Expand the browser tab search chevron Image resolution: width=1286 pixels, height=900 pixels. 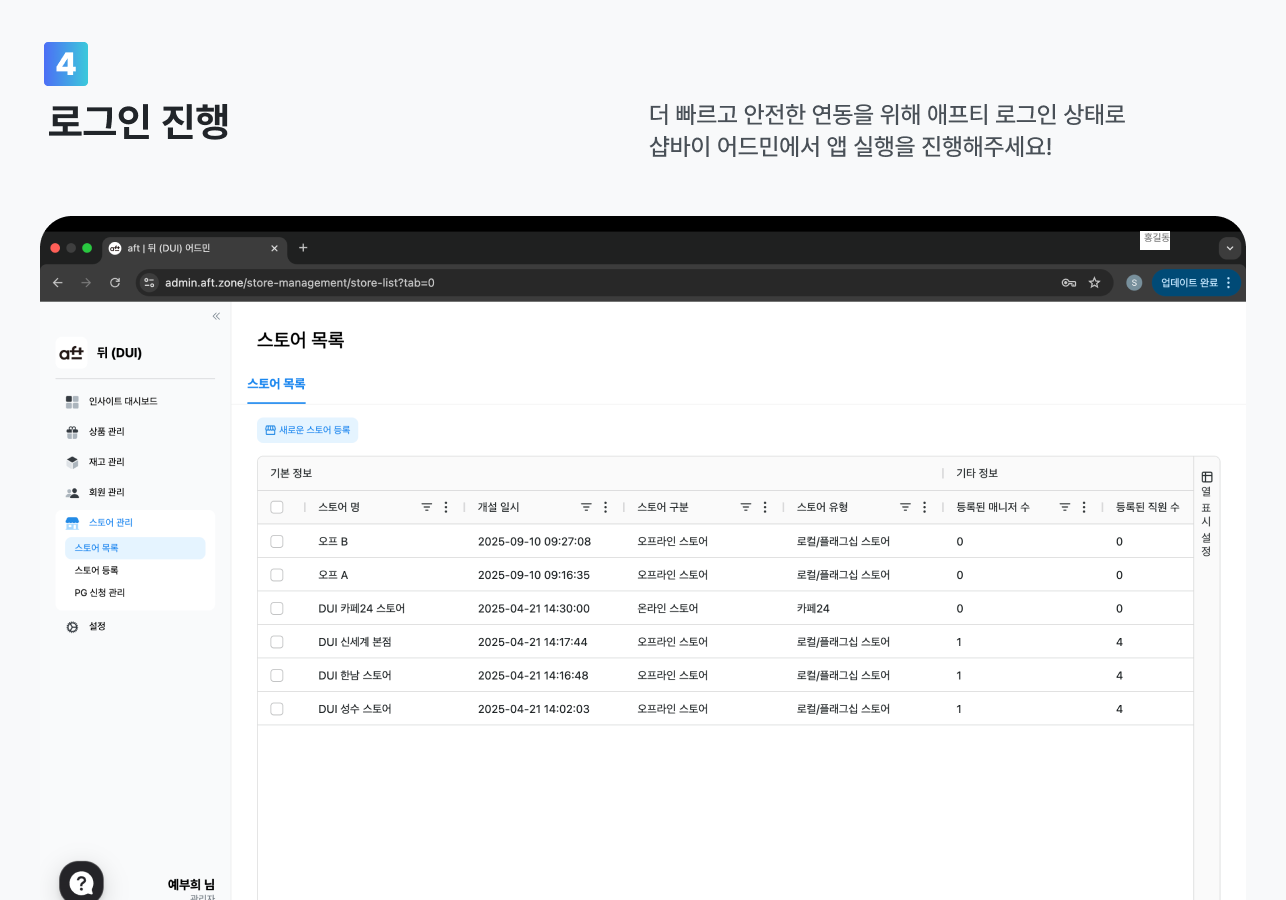click(1229, 248)
